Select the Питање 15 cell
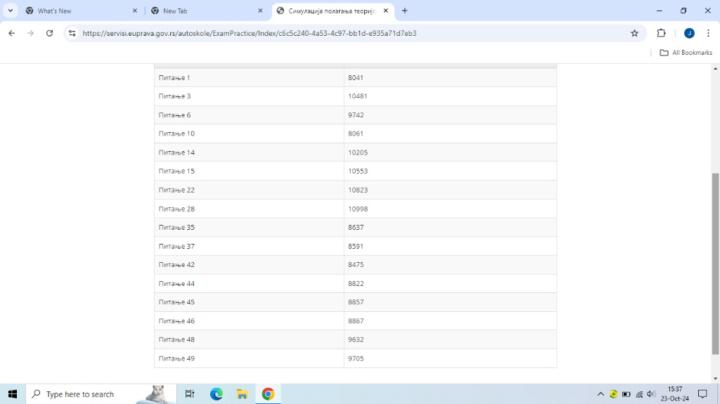The height and width of the screenshot is (404, 720). [249, 171]
